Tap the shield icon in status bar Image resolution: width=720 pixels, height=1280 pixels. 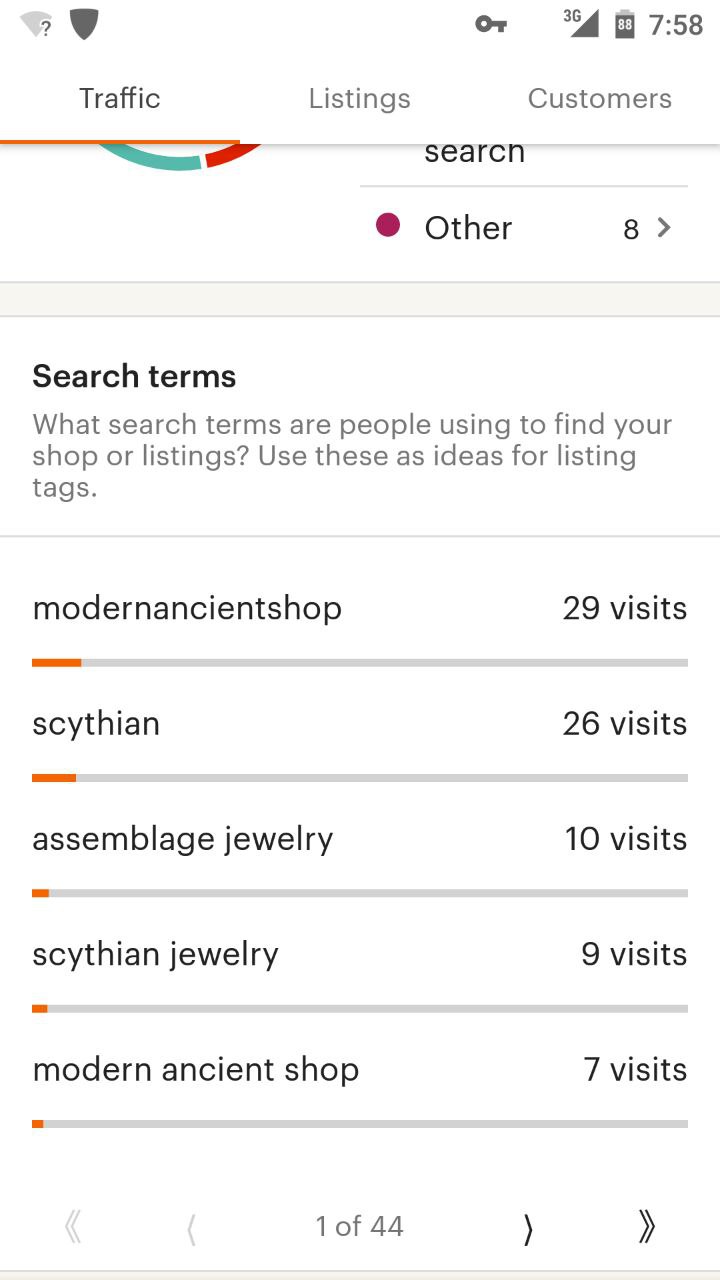pyautogui.click(x=84, y=24)
